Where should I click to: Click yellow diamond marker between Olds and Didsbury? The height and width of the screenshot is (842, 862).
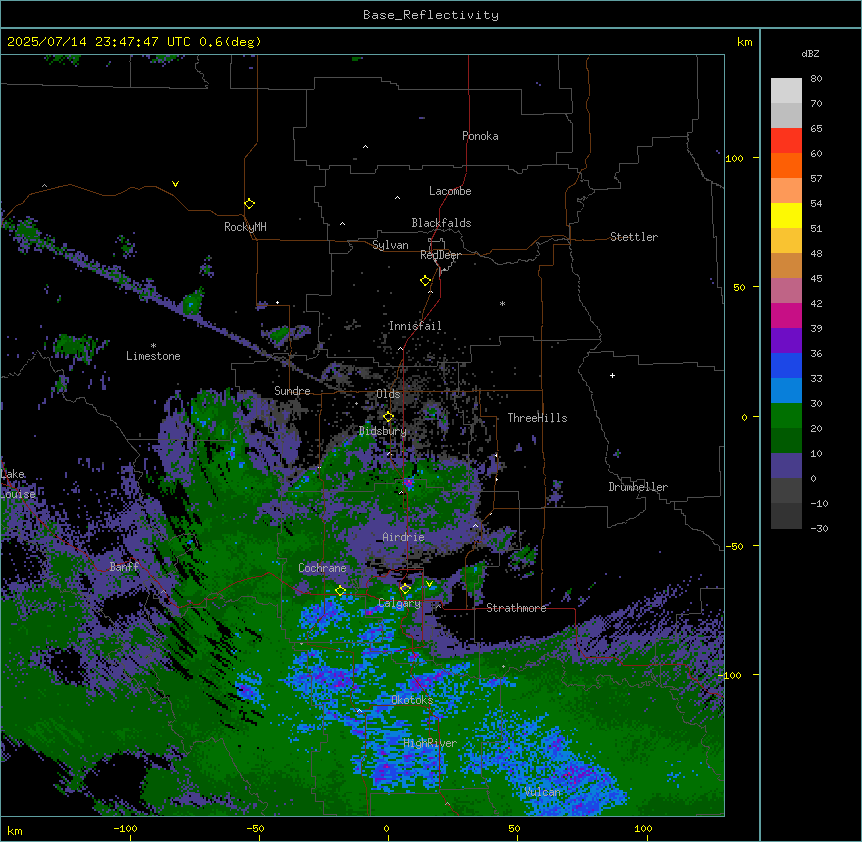388,417
